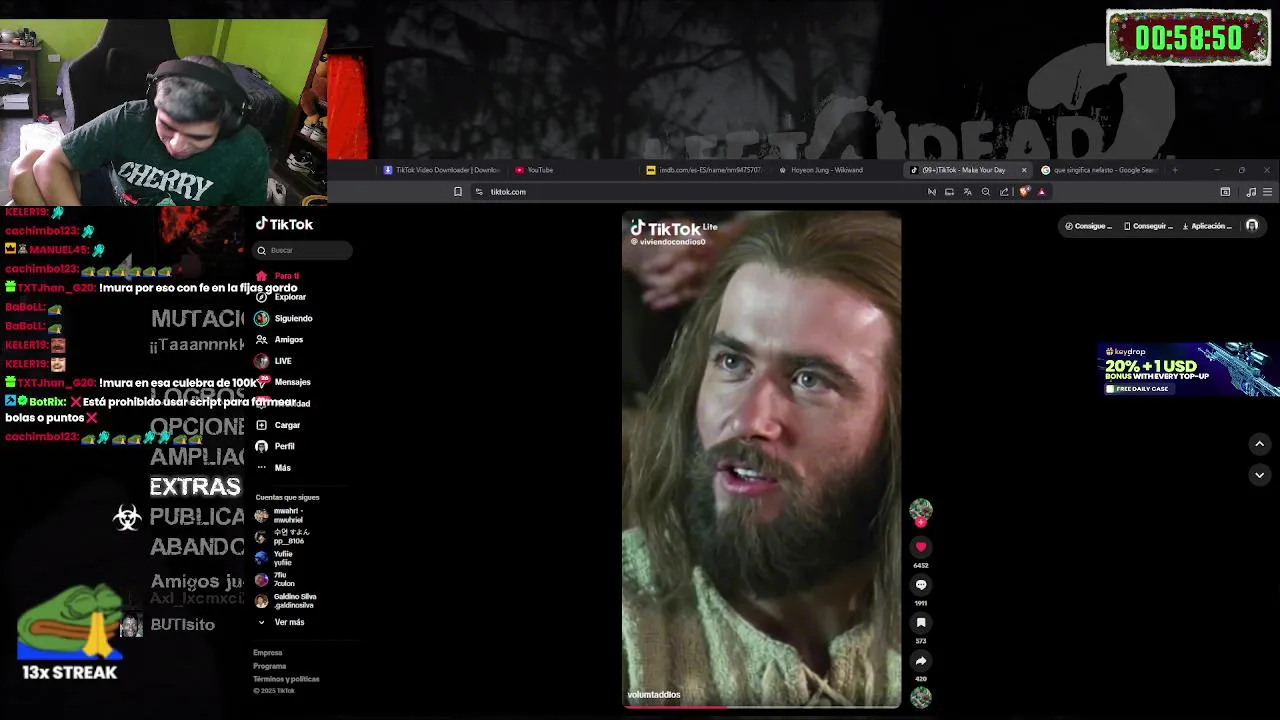Click the keydrop 20% bonus advertisement
Screen dimensions: 1280x720
click(1188, 370)
